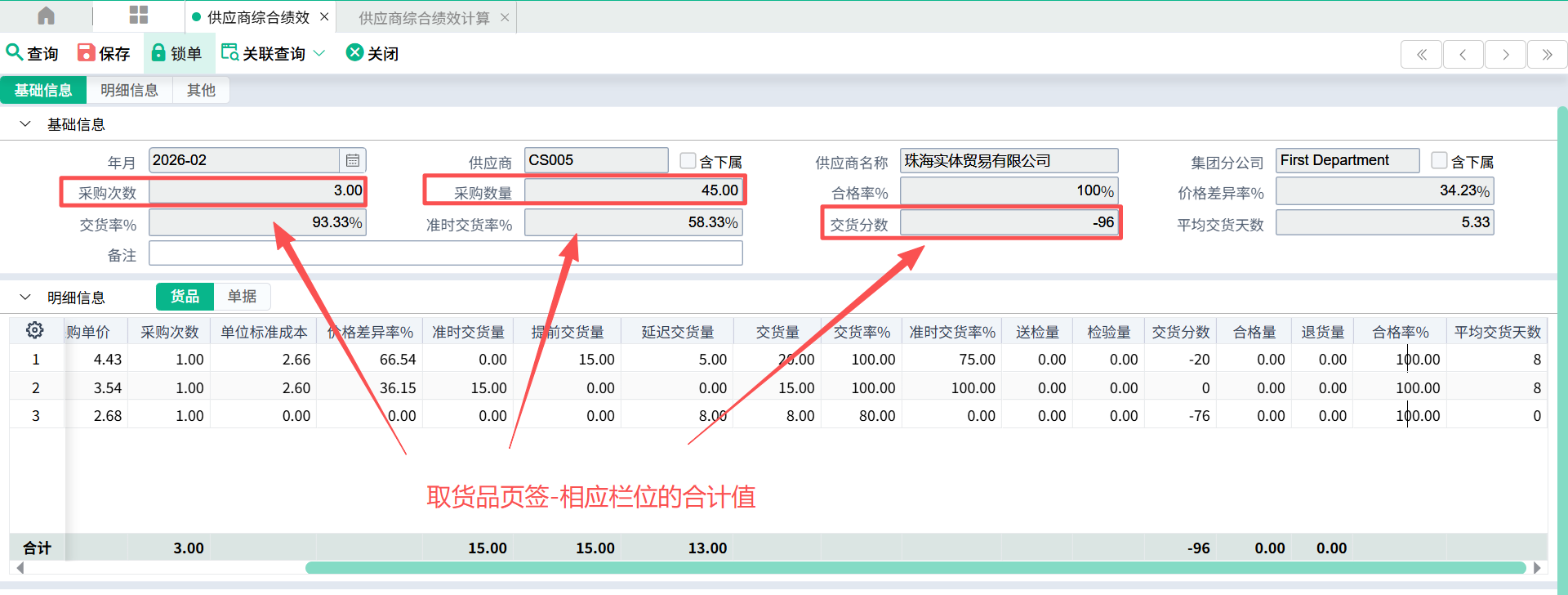
Task: Select the 单据 detail button
Action: (242, 297)
